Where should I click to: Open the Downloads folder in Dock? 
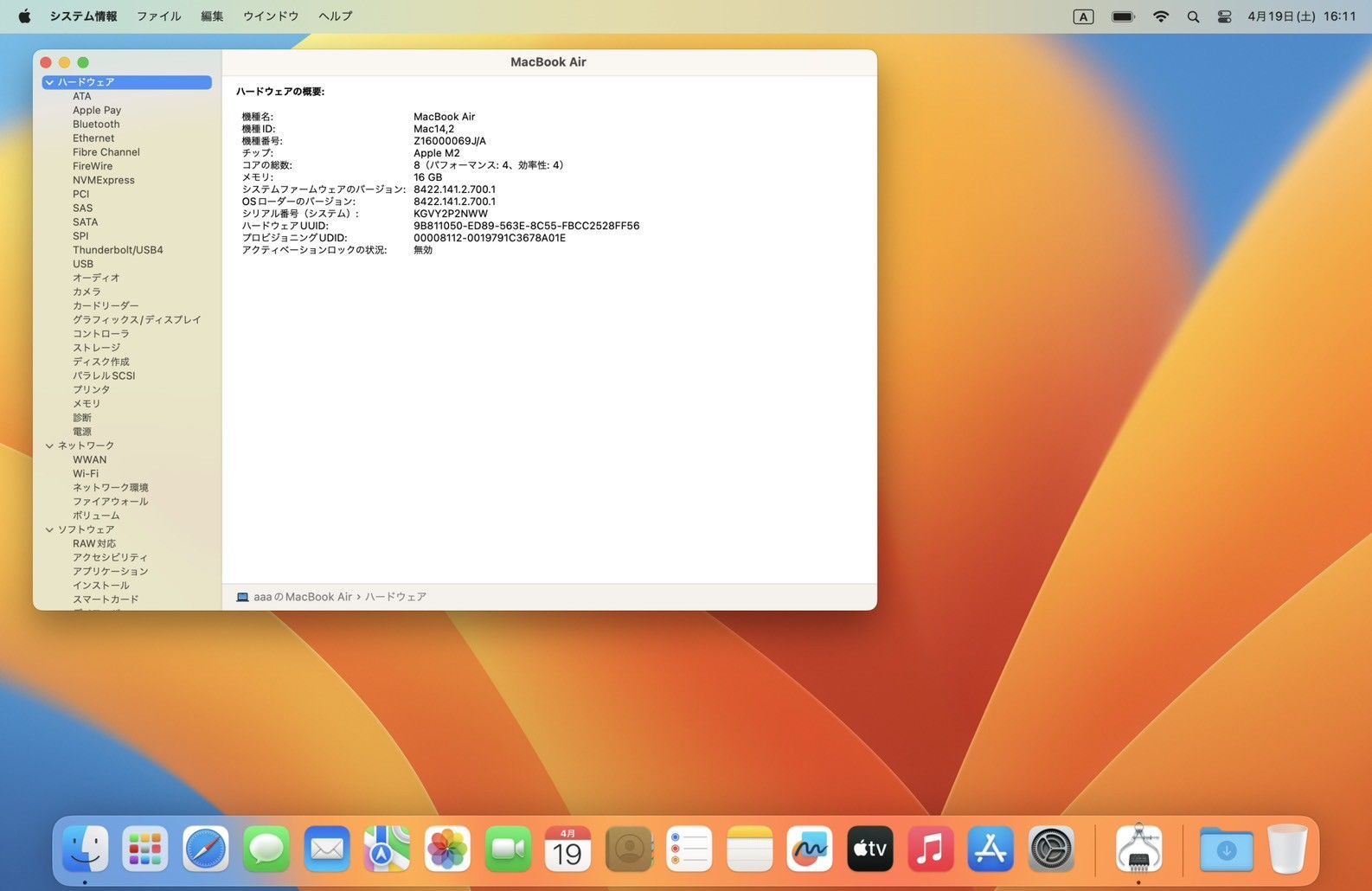1226,849
